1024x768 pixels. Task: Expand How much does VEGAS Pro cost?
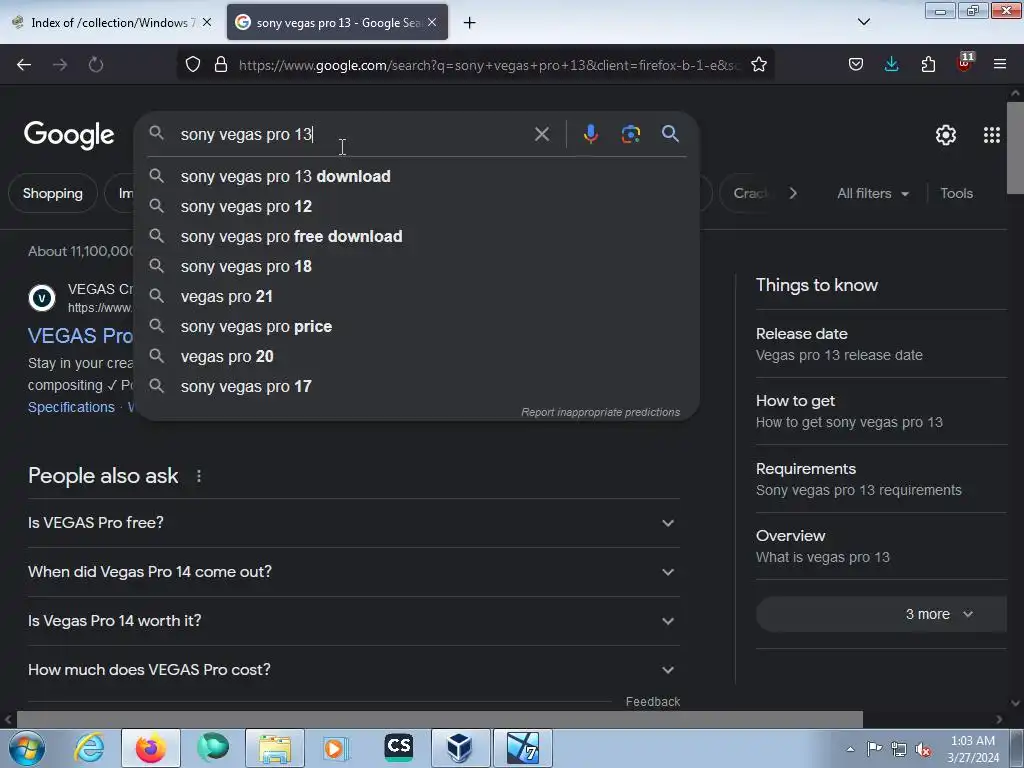tap(353, 670)
